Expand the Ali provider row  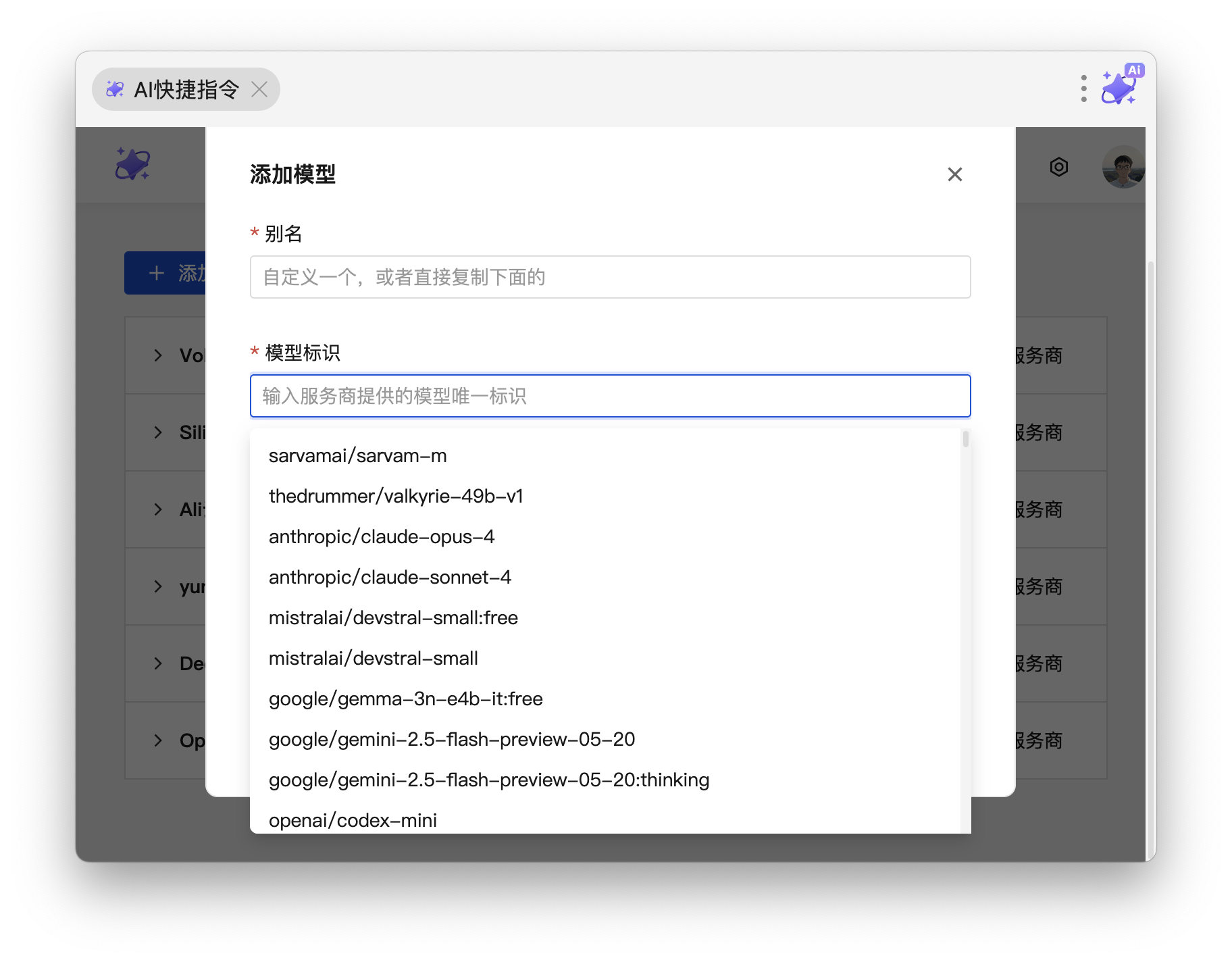(157, 509)
